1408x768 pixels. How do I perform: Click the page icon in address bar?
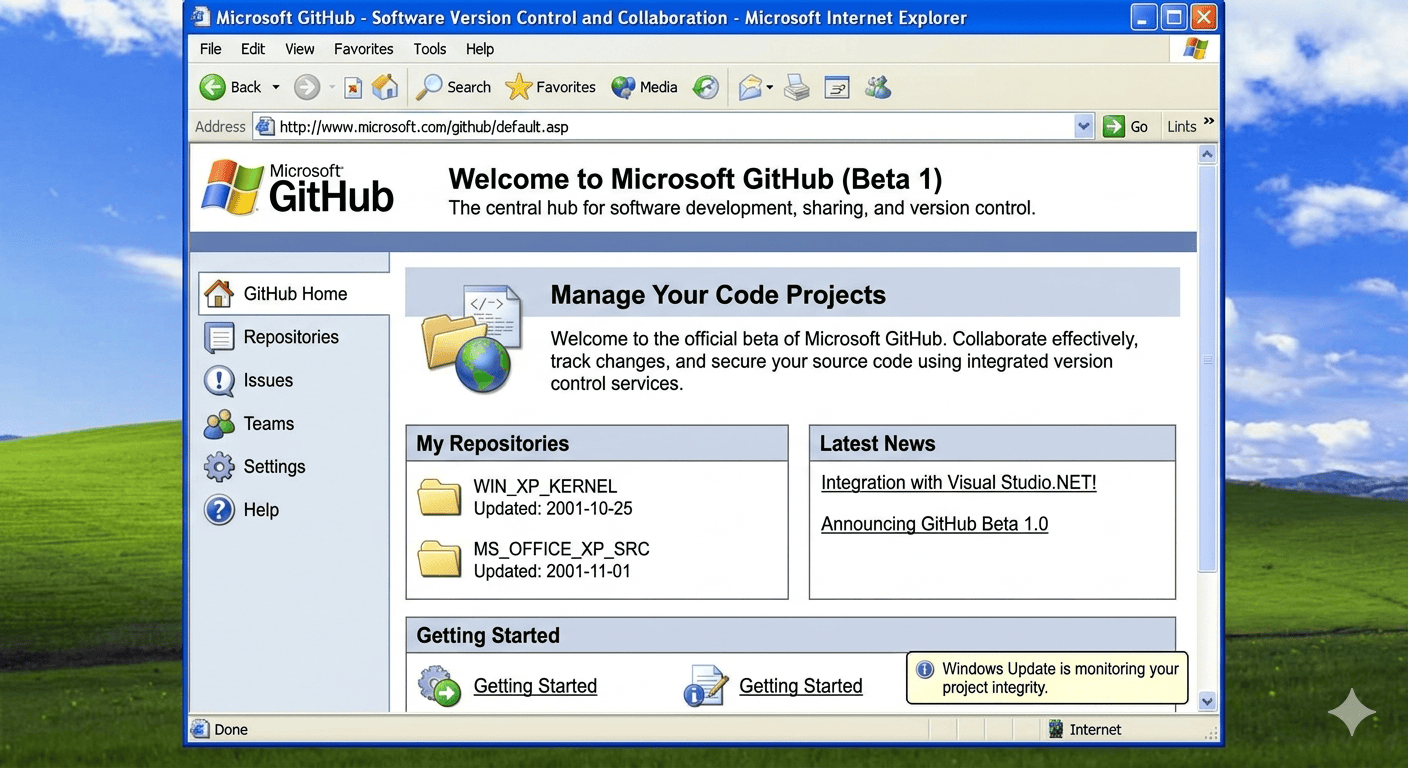[x=265, y=127]
